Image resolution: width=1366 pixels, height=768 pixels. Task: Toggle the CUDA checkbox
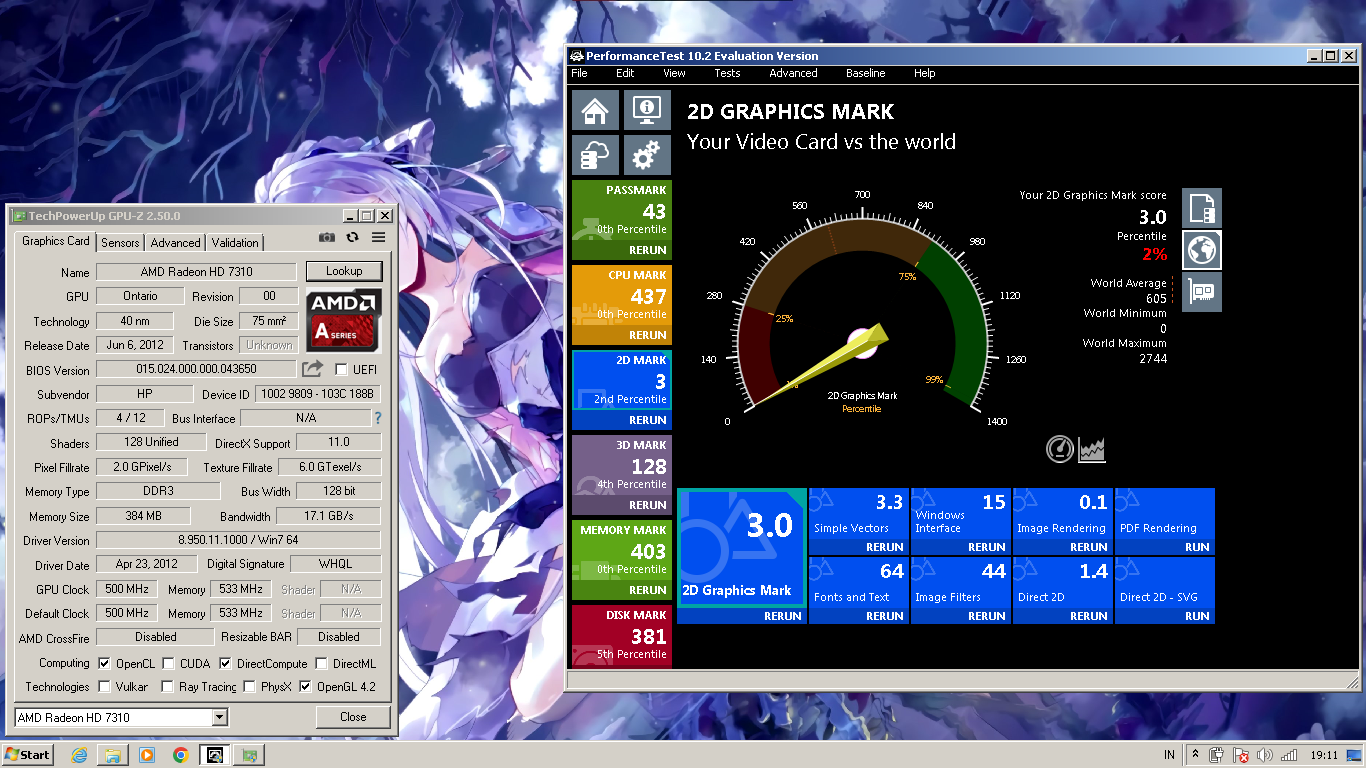point(168,663)
